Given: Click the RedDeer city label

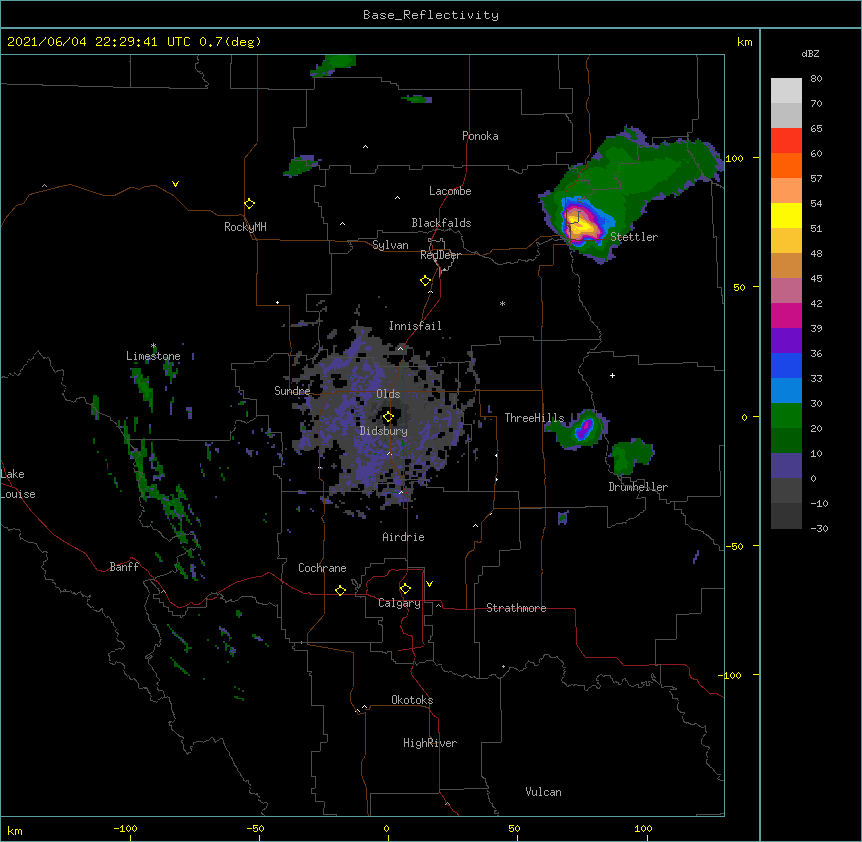Looking at the screenshot, I should (x=440, y=255).
